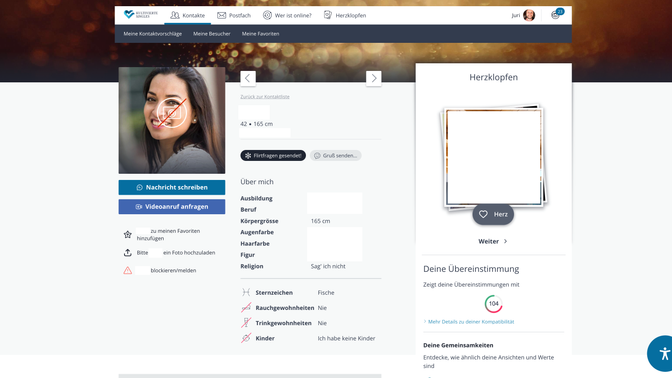Click Ich habe keine Kinder text

[346, 339]
